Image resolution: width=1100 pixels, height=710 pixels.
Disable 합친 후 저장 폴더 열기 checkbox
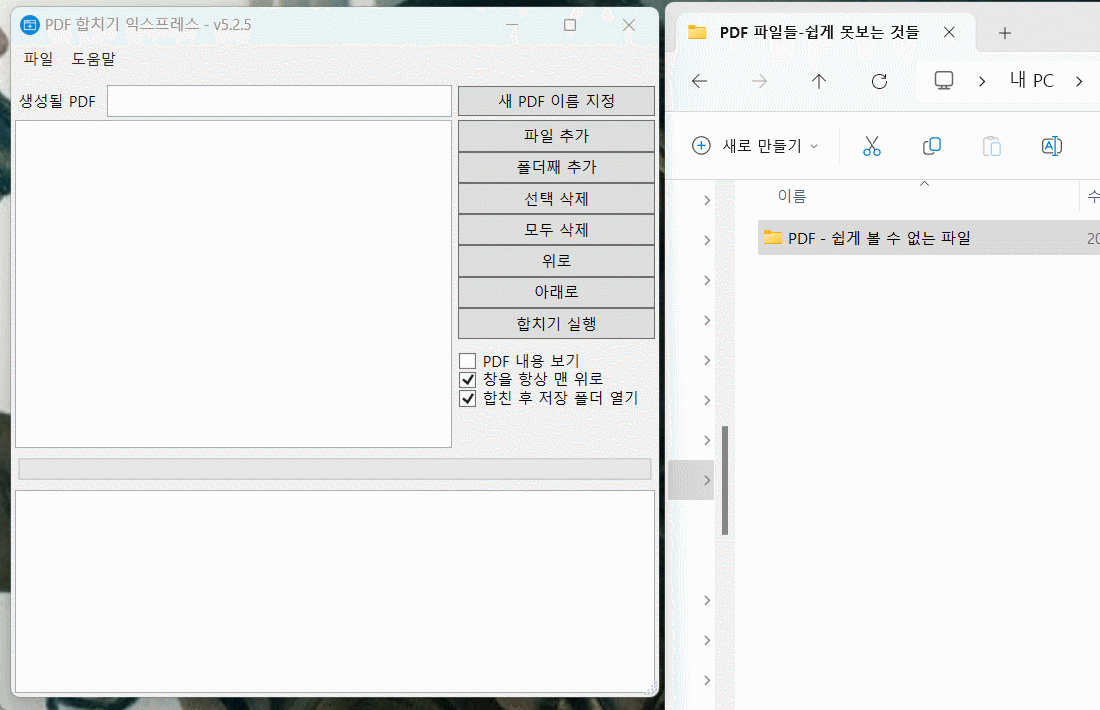pos(467,398)
